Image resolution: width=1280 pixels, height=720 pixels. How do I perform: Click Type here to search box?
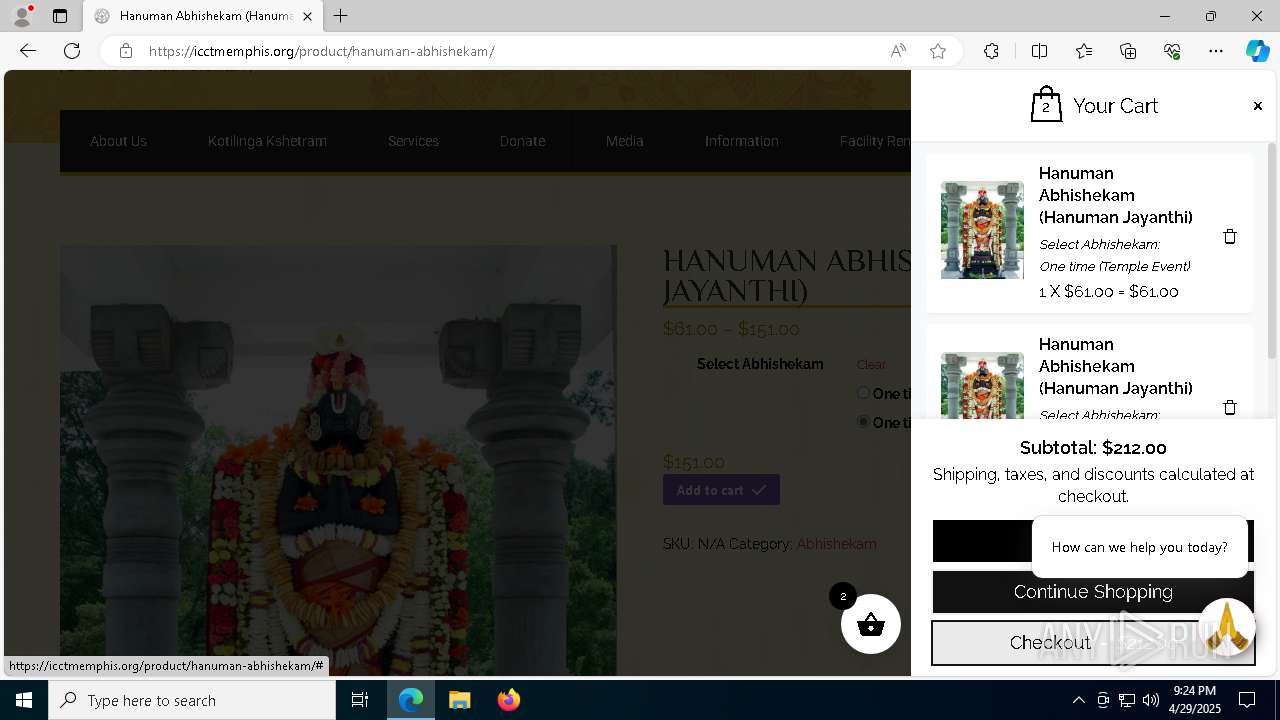coord(192,700)
